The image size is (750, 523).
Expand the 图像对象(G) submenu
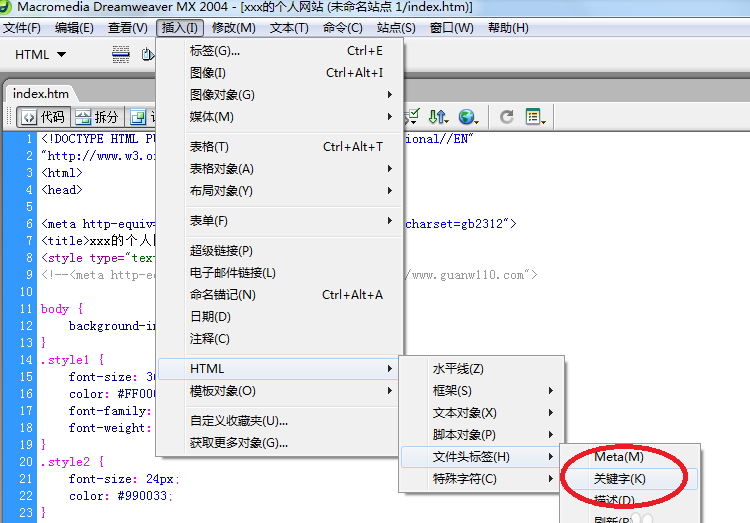tap(280, 95)
